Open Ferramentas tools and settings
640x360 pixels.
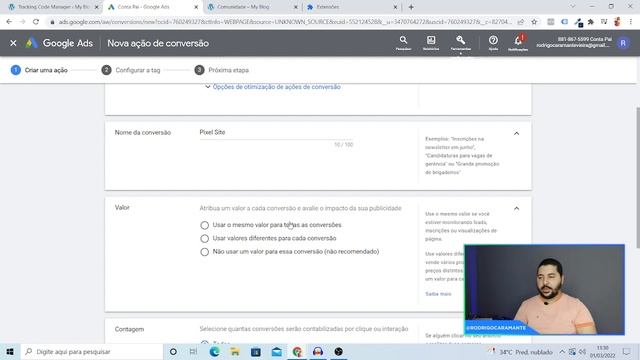[x=460, y=42]
